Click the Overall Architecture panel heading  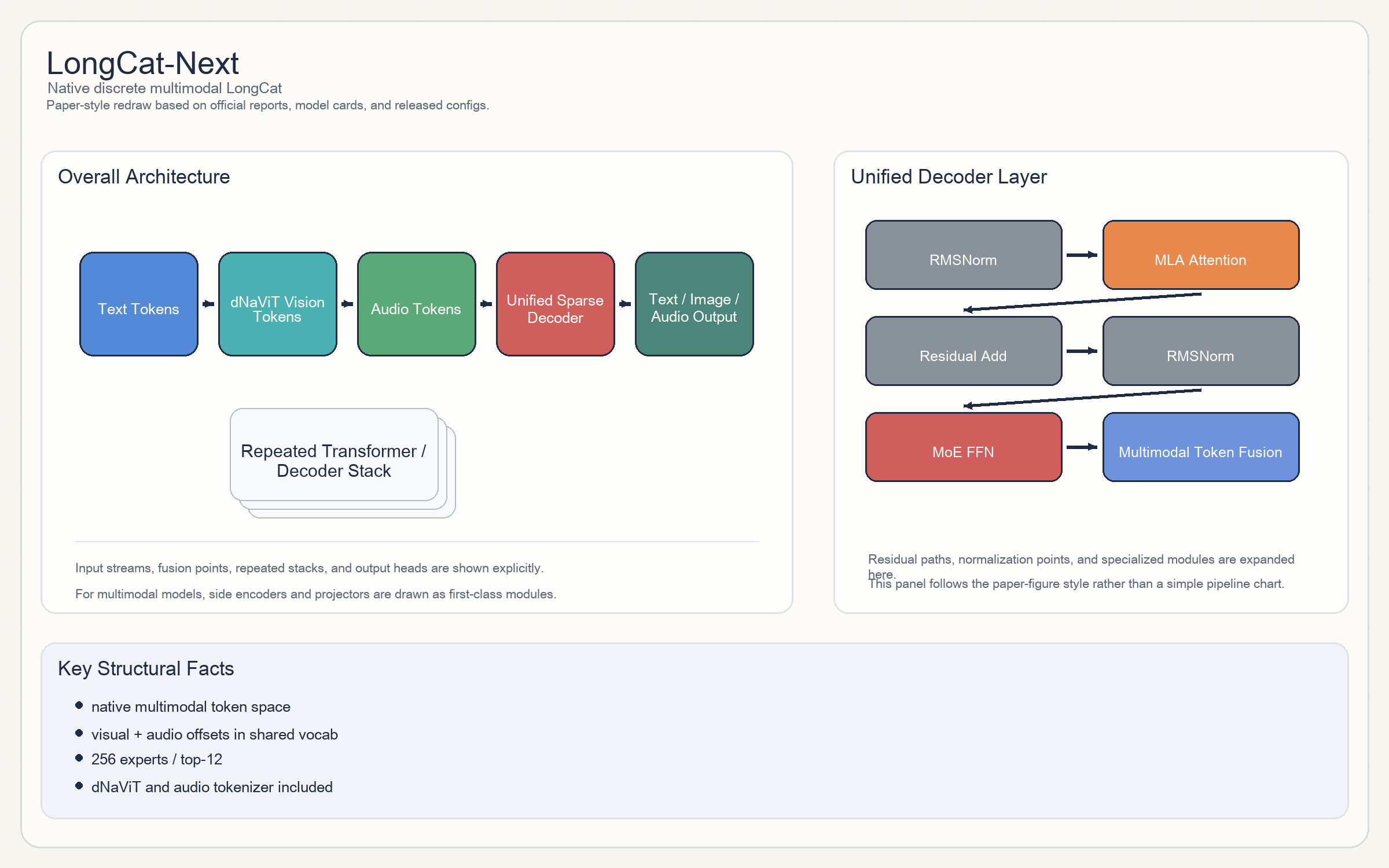coord(144,176)
